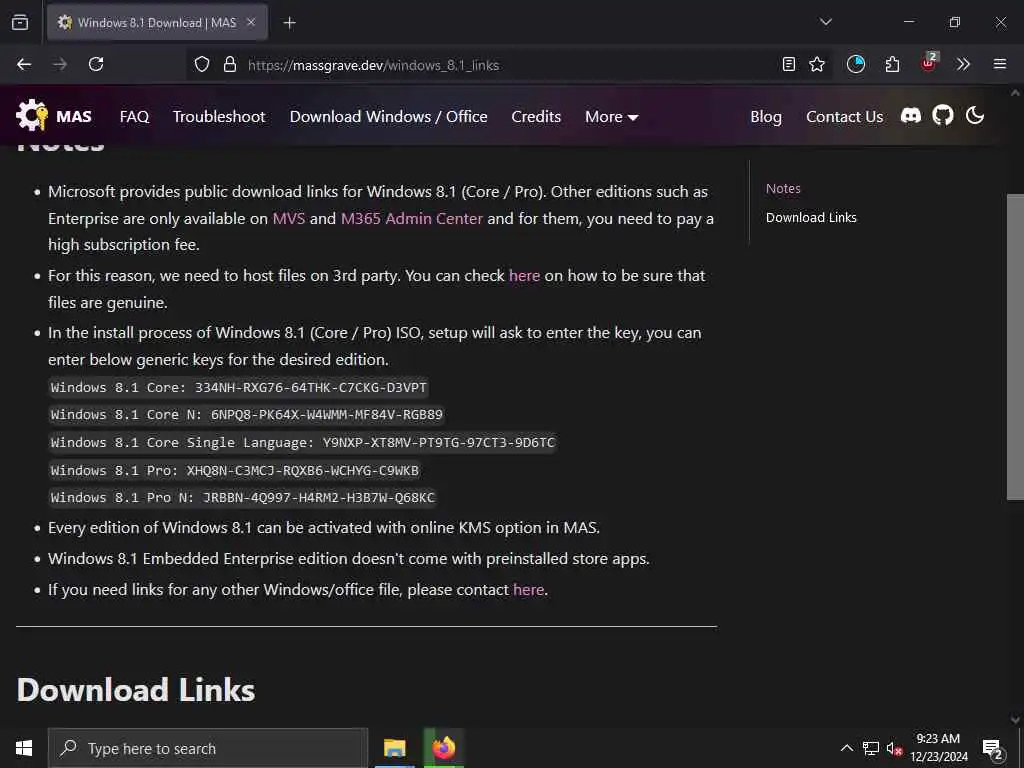Close the Windows 8.1 Download tab

[251, 22]
